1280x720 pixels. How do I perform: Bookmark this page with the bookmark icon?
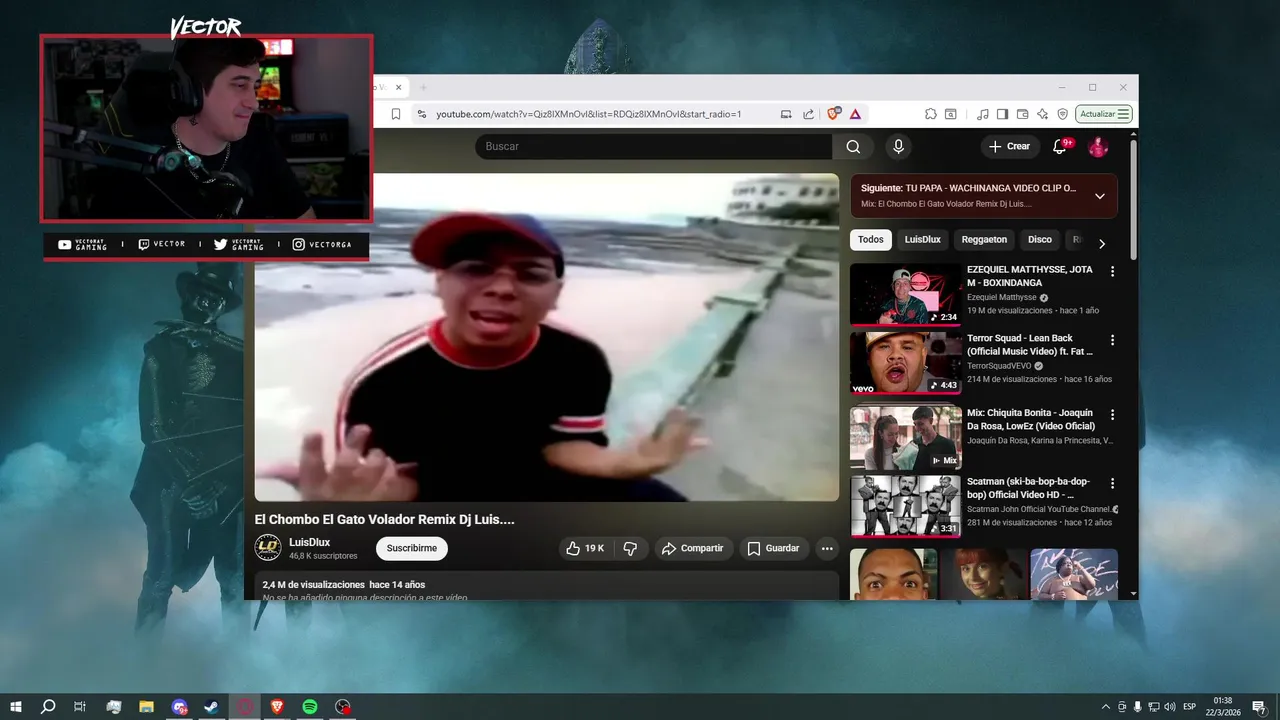click(396, 114)
